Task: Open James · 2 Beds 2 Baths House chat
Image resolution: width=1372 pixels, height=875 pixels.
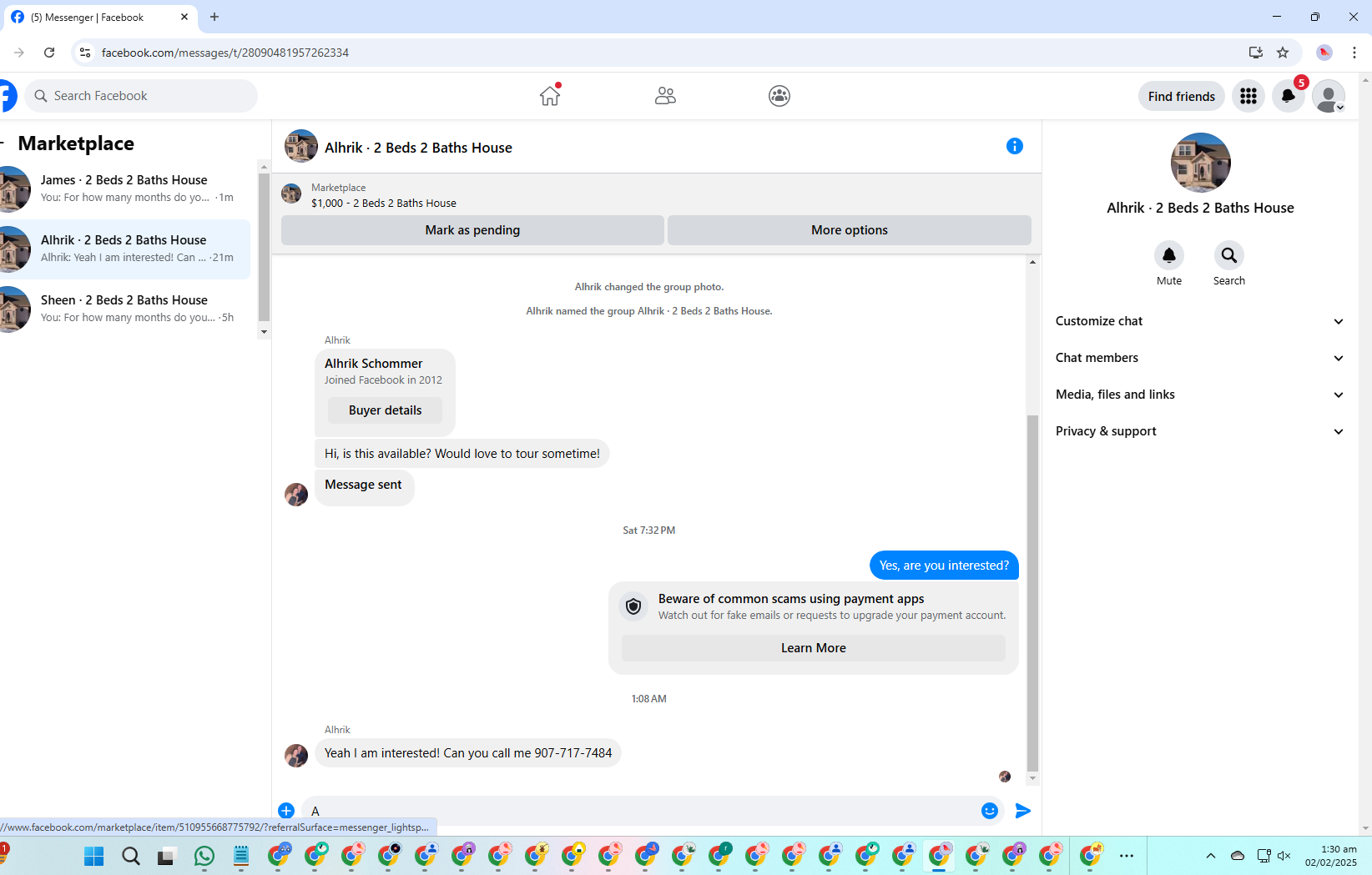Action: 125,189
